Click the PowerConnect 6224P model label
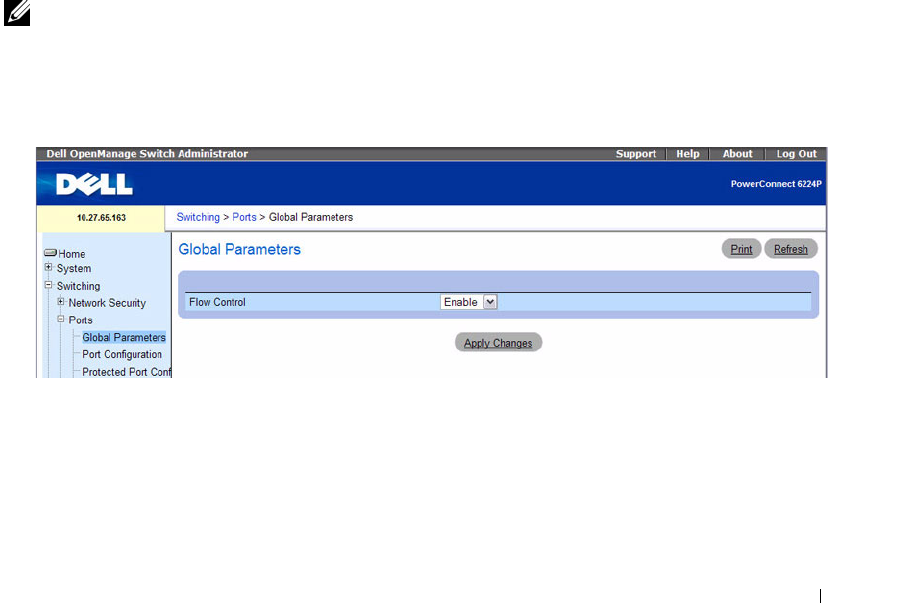Viewport: 900px width, 603px height. point(776,184)
